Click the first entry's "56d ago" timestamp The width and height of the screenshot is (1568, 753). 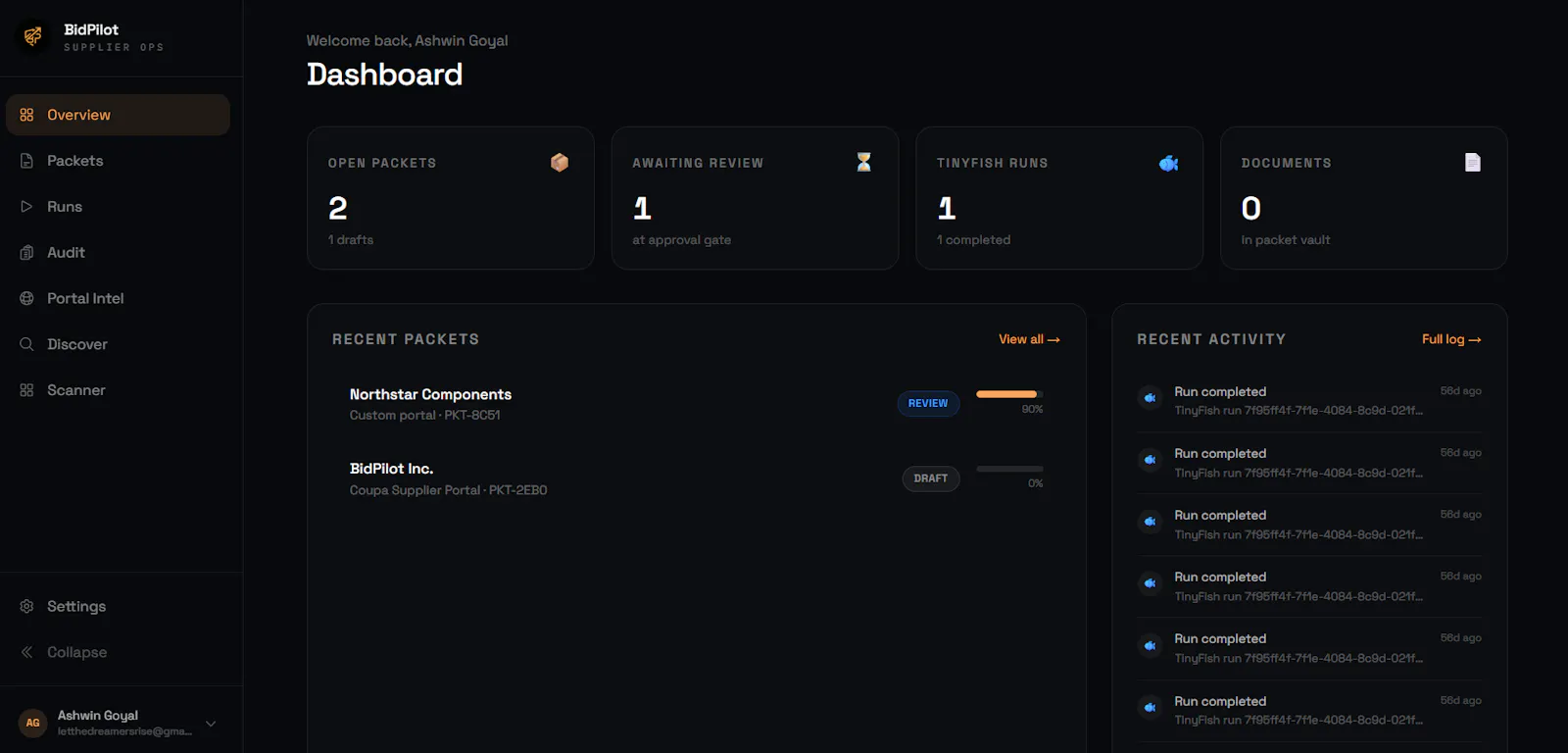tap(1460, 390)
